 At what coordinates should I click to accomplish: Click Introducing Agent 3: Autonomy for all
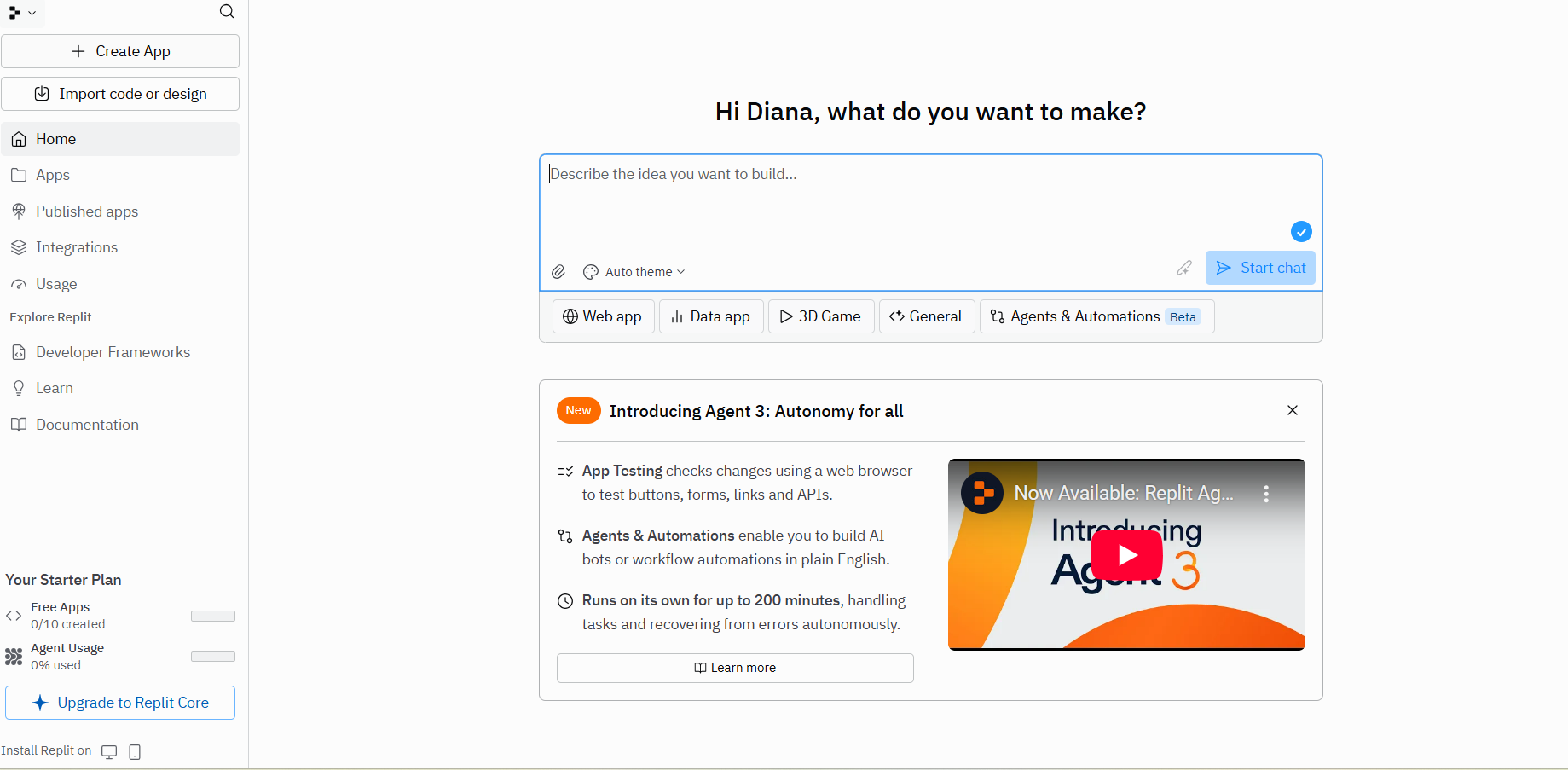[756, 411]
